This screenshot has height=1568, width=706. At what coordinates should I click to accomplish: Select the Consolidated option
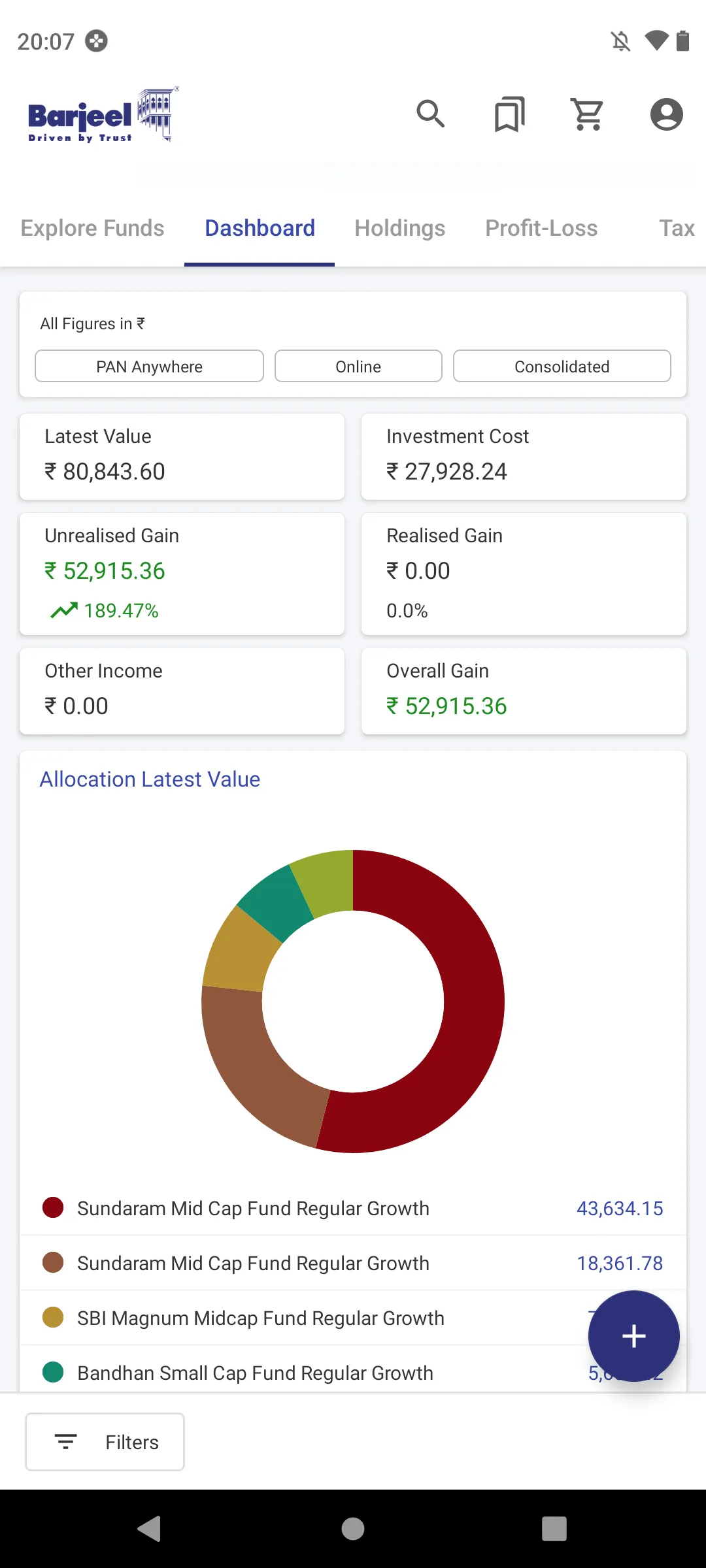(x=562, y=367)
